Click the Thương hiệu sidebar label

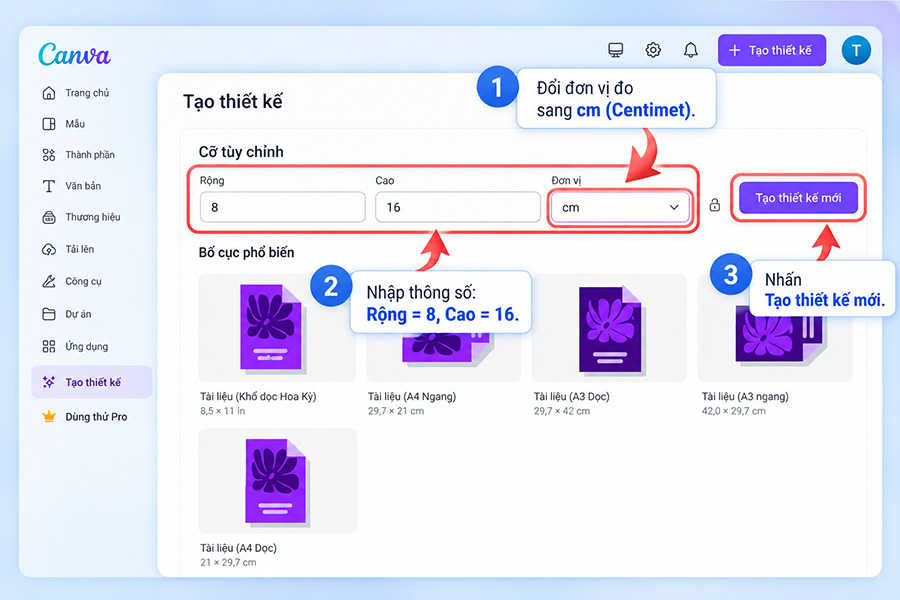(93, 217)
